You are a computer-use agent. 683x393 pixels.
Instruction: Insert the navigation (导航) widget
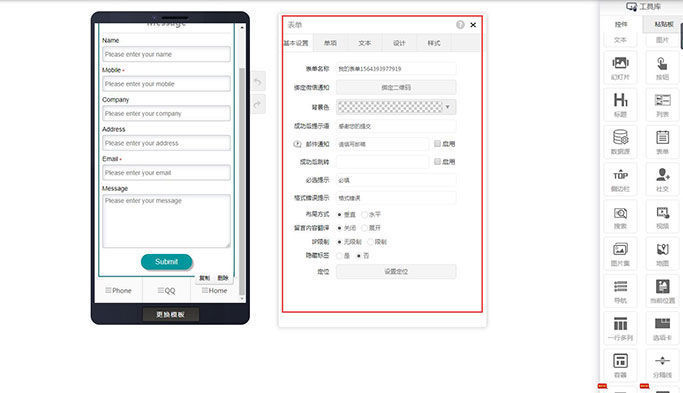620,291
